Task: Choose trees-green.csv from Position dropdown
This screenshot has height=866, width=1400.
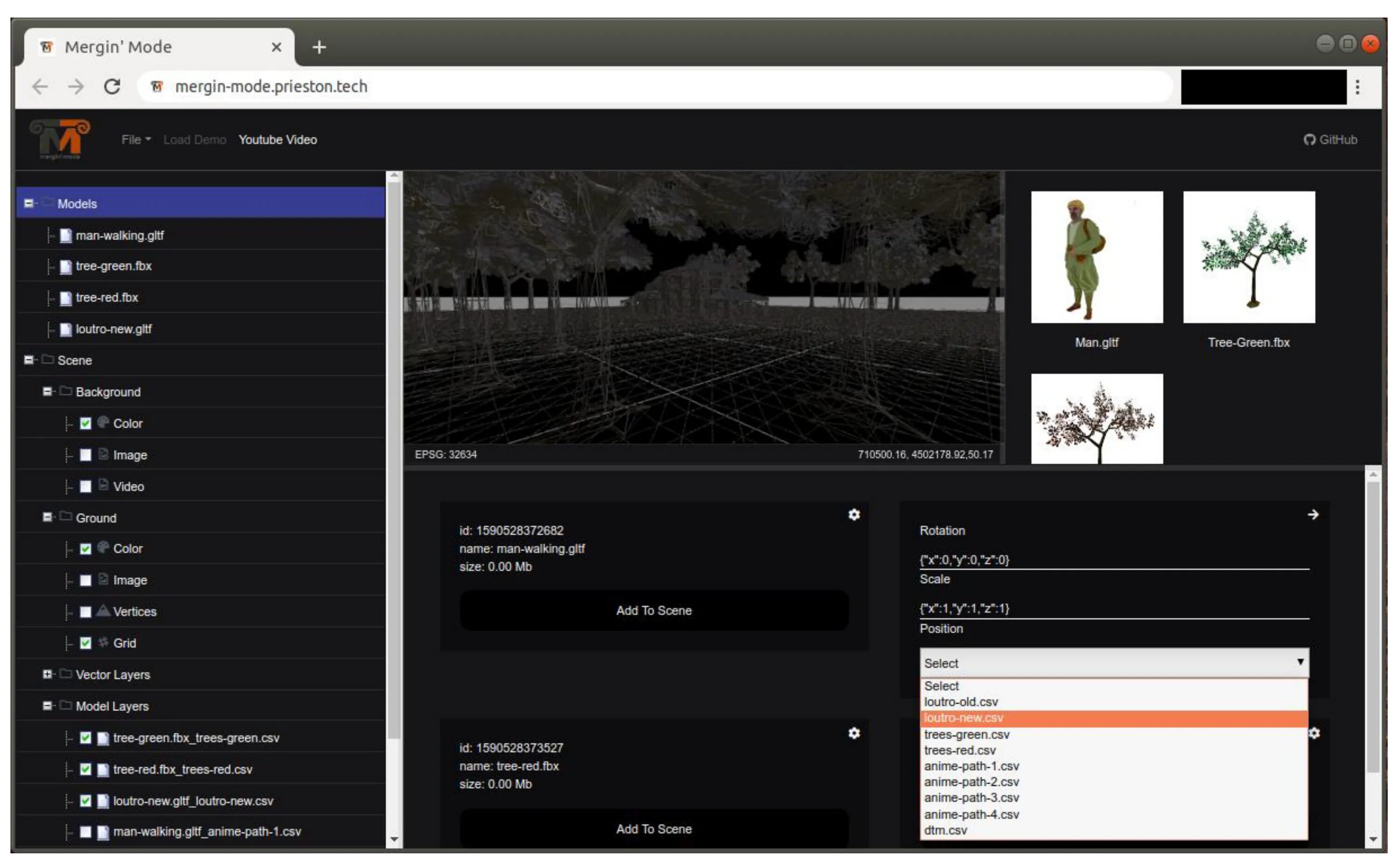Action: click(x=966, y=734)
